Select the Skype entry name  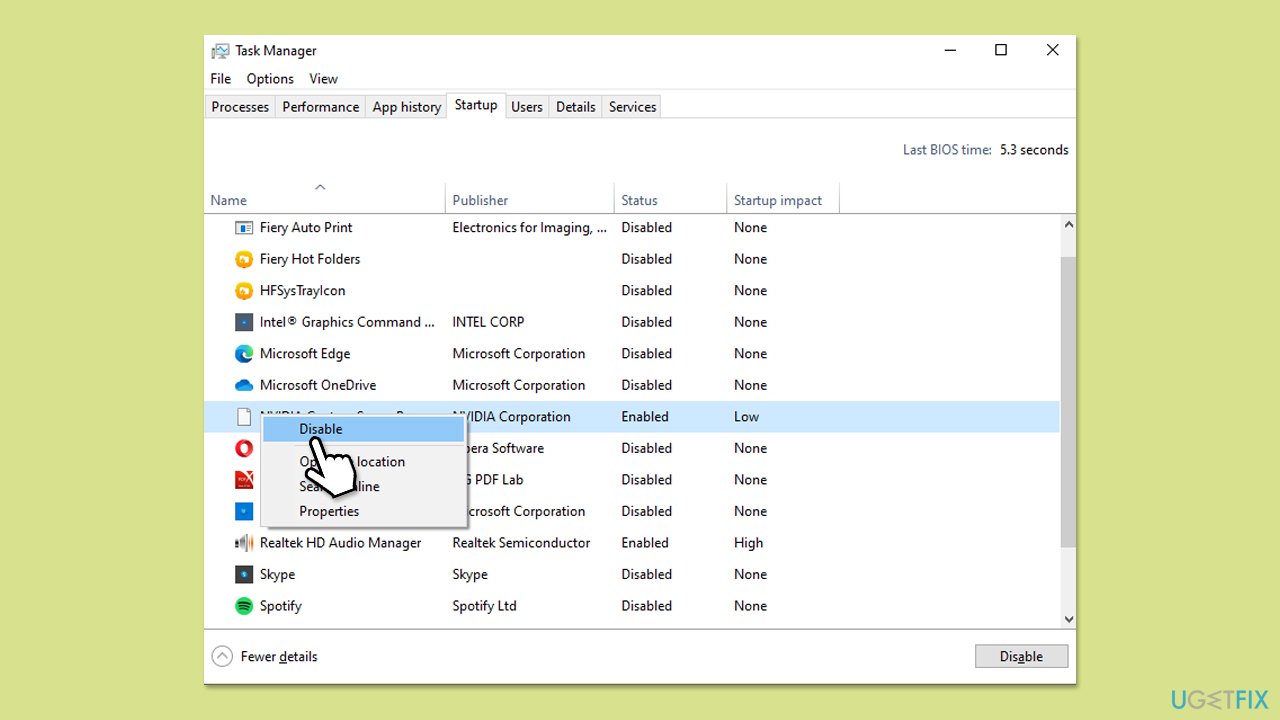tap(277, 575)
